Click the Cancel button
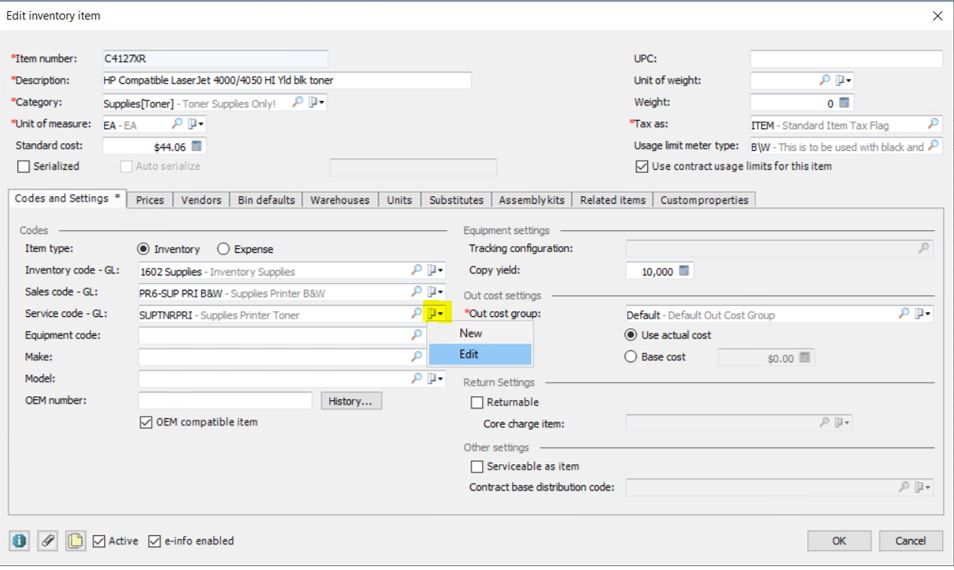This screenshot has width=954, height=570. pos(910,541)
